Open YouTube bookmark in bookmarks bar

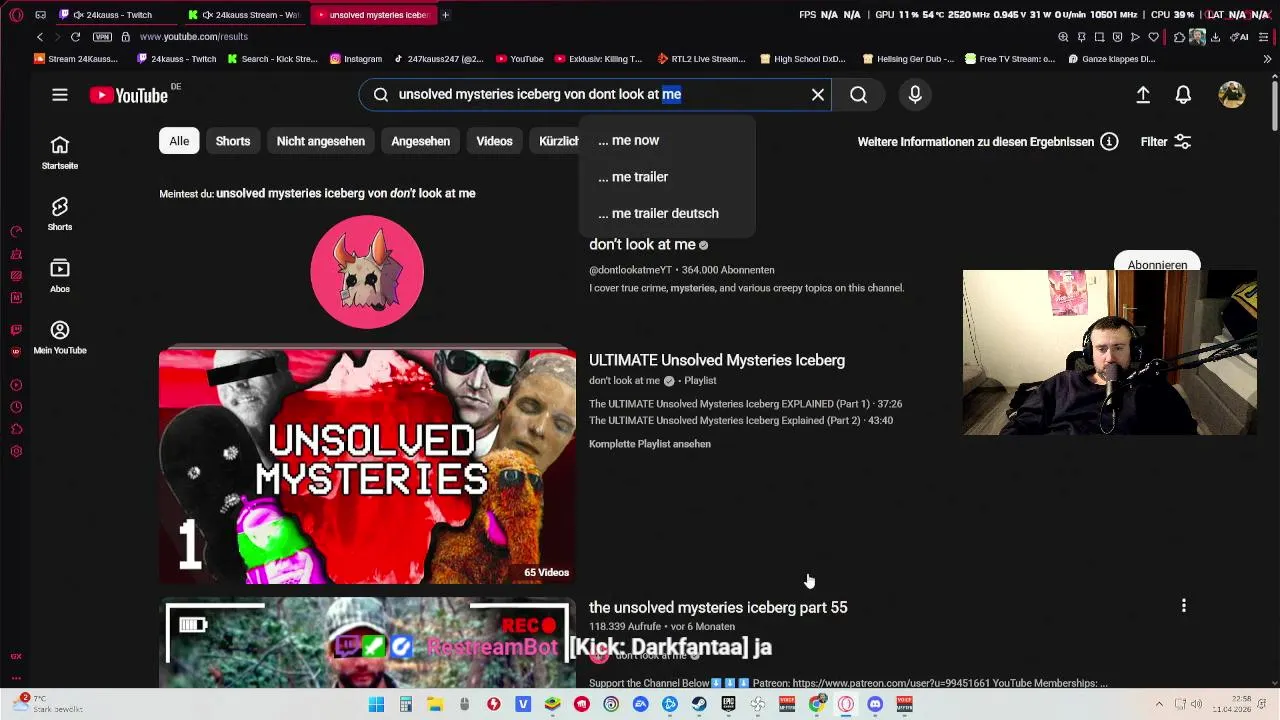click(x=520, y=59)
